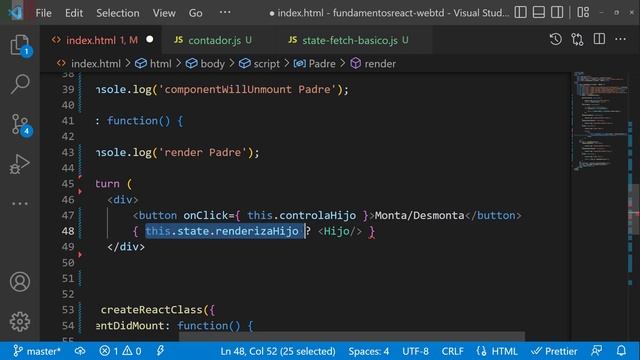Open the file Timeline history icon
Screen dimensions: 640x360
[x=556, y=40]
